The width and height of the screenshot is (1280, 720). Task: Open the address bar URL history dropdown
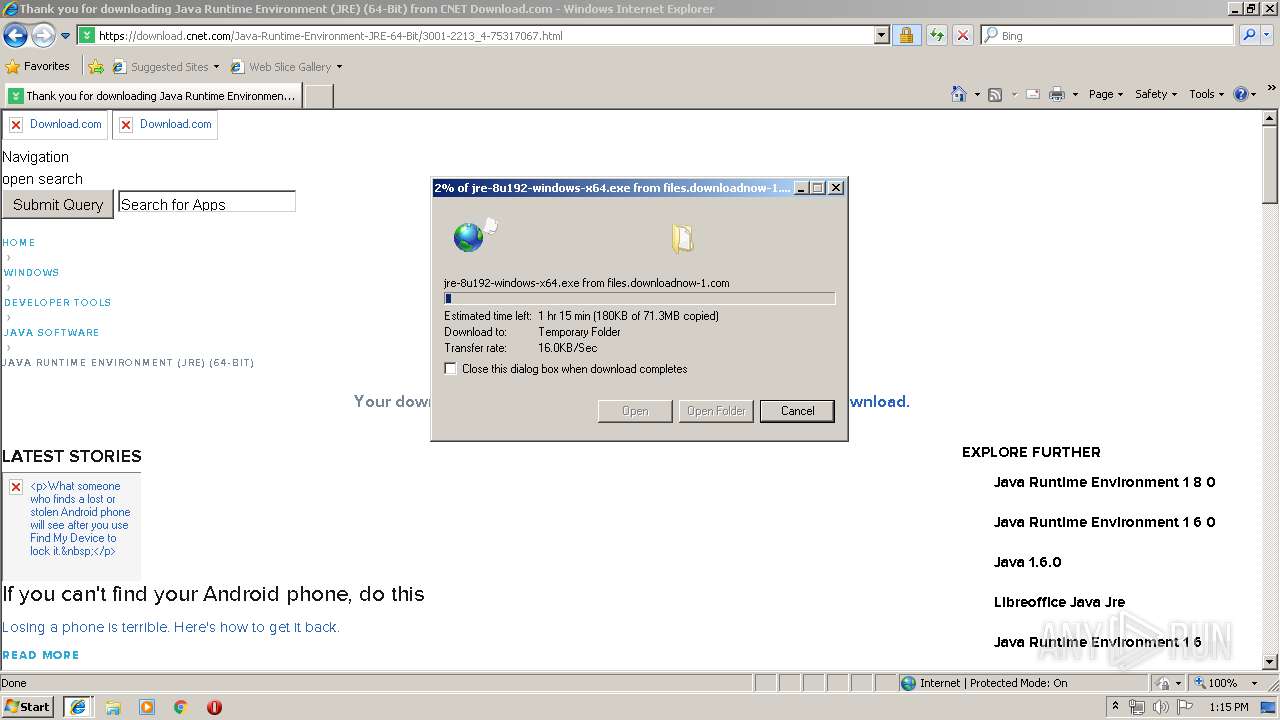click(881, 35)
